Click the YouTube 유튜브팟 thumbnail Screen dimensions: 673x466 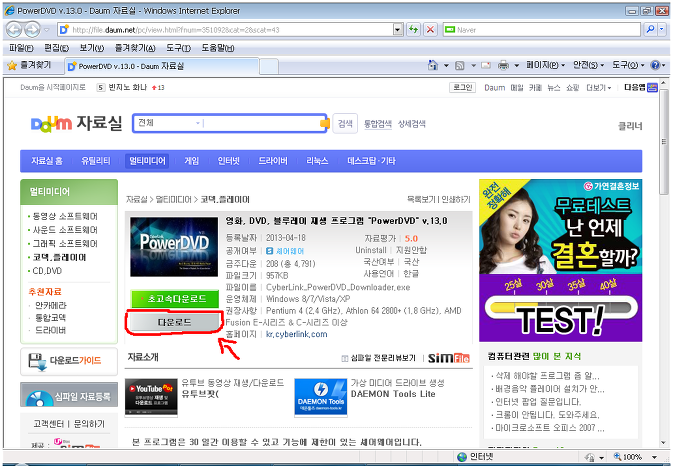click(x=151, y=397)
